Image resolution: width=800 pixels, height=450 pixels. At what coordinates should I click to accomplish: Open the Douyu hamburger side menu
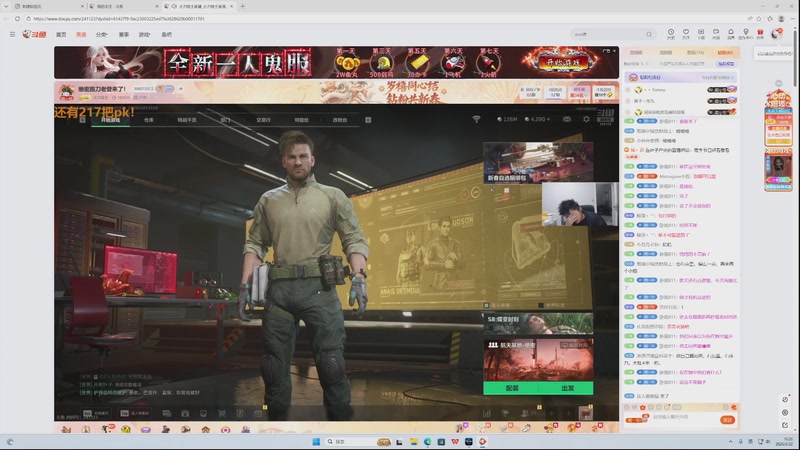(x=12, y=34)
